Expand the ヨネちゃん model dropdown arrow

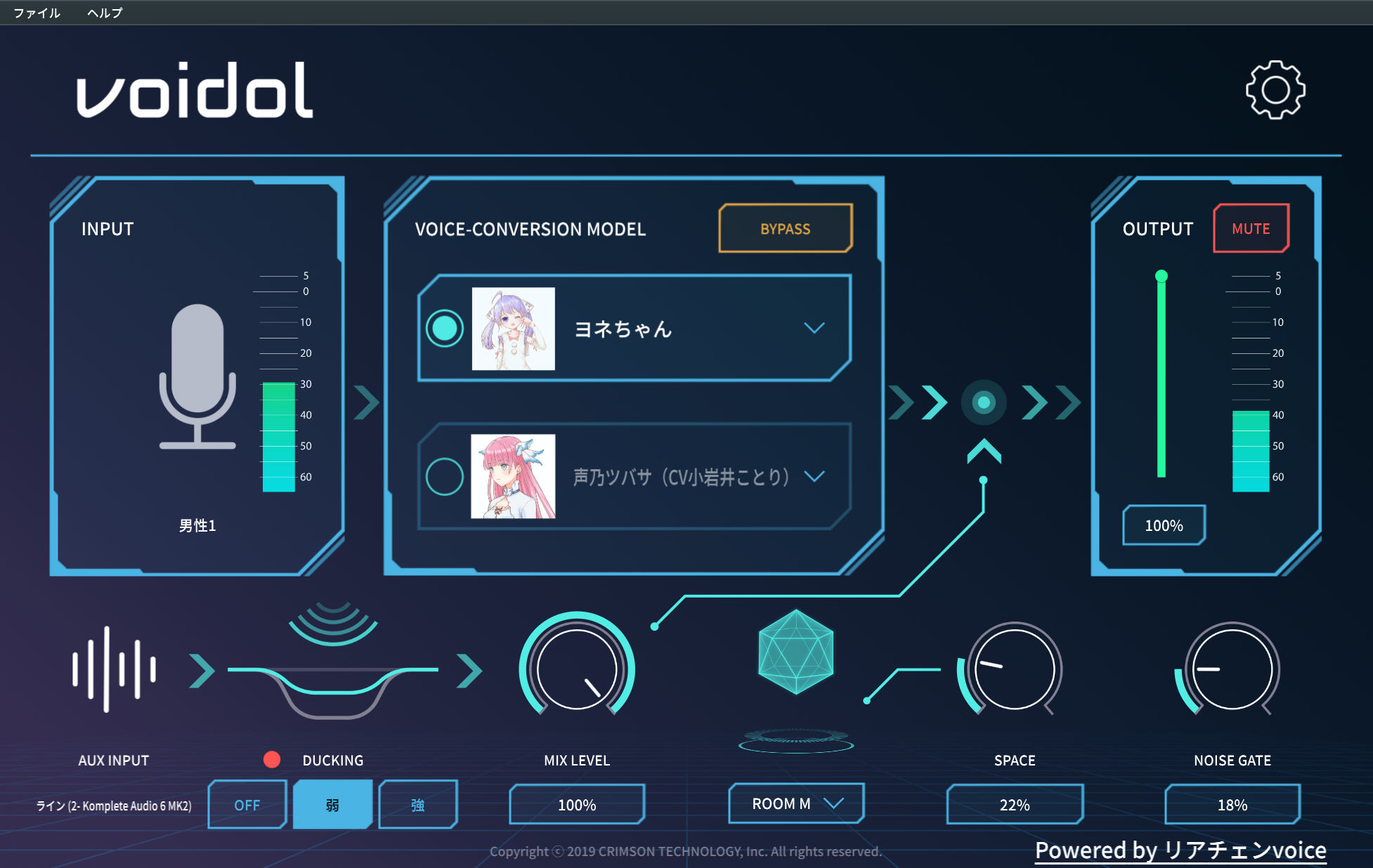click(x=814, y=328)
